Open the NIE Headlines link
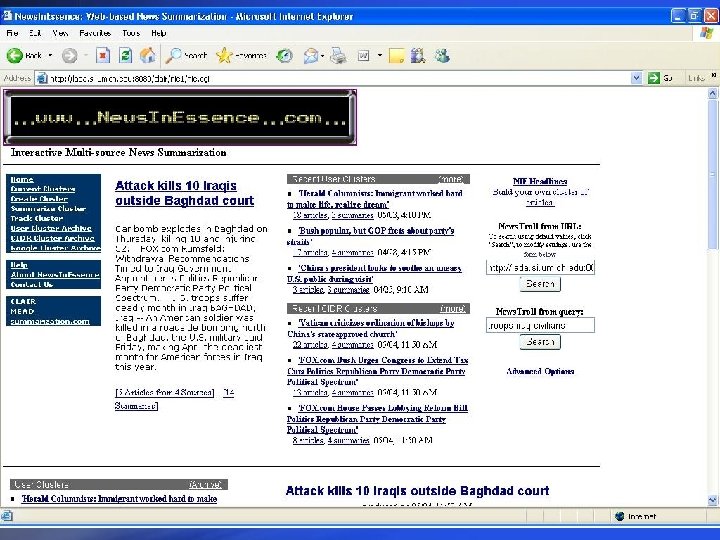The image size is (720, 540). [x=540, y=181]
